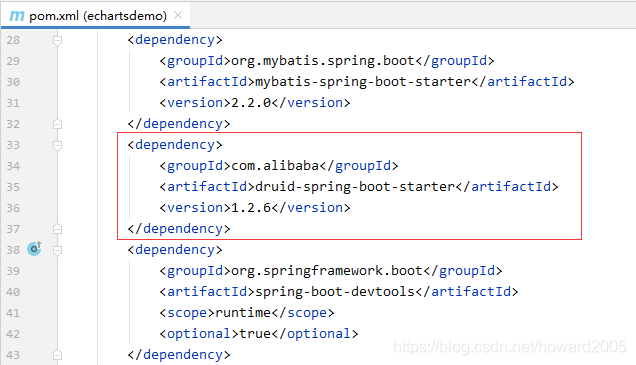Toggle the fold marker at line 37
636x365 pixels.
57,229
